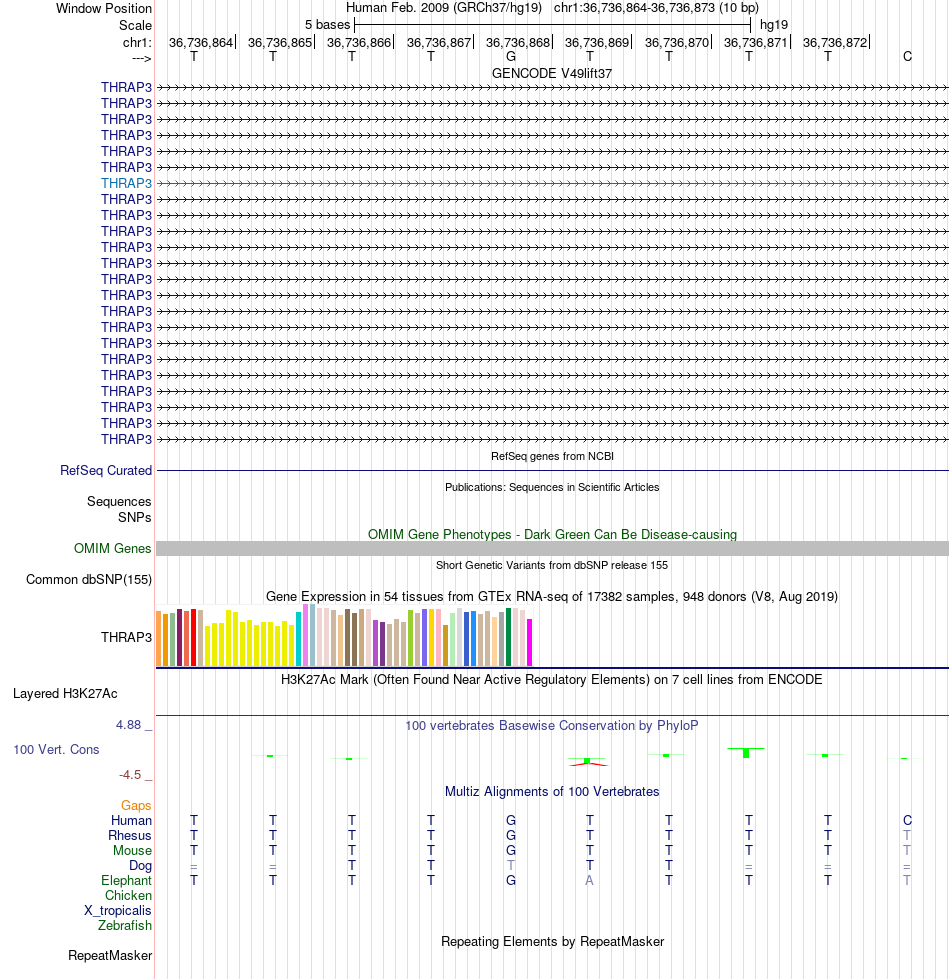Open the Layered H3K27Ac track label
Screen dimensions: 950x979
click(65, 693)
